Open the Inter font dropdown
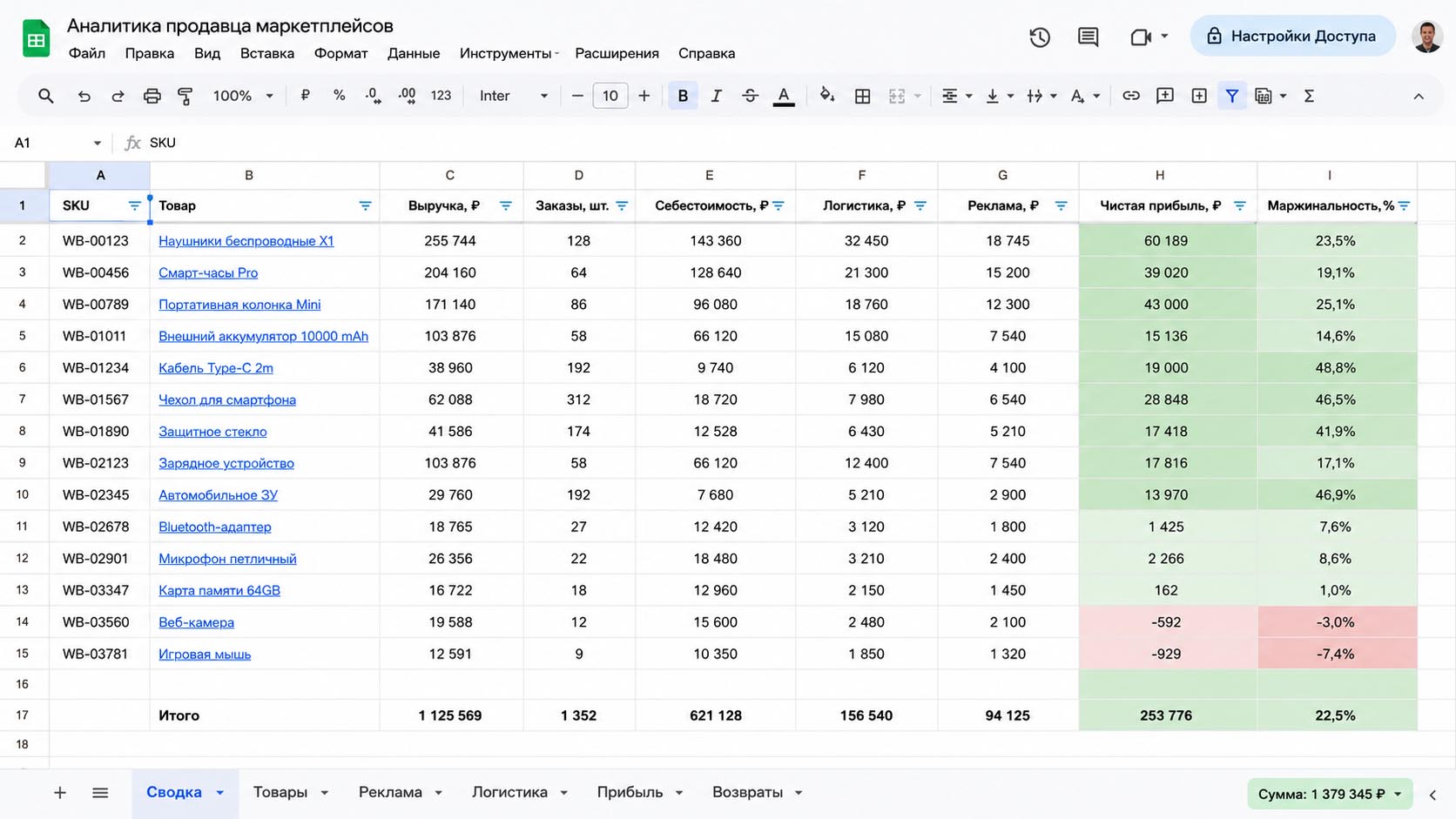The height and width of the screenshot is (819, 1456). (x=513, y=96)
